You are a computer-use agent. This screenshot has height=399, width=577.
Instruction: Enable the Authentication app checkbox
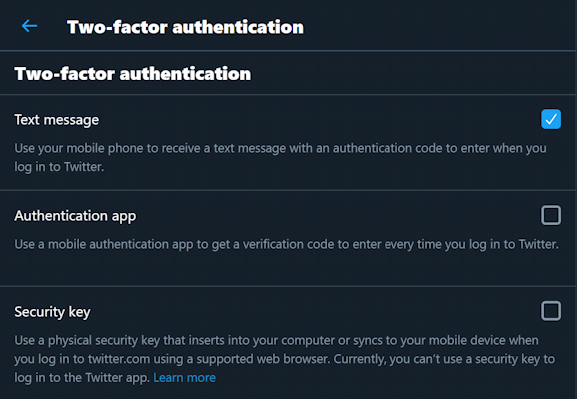551,215
